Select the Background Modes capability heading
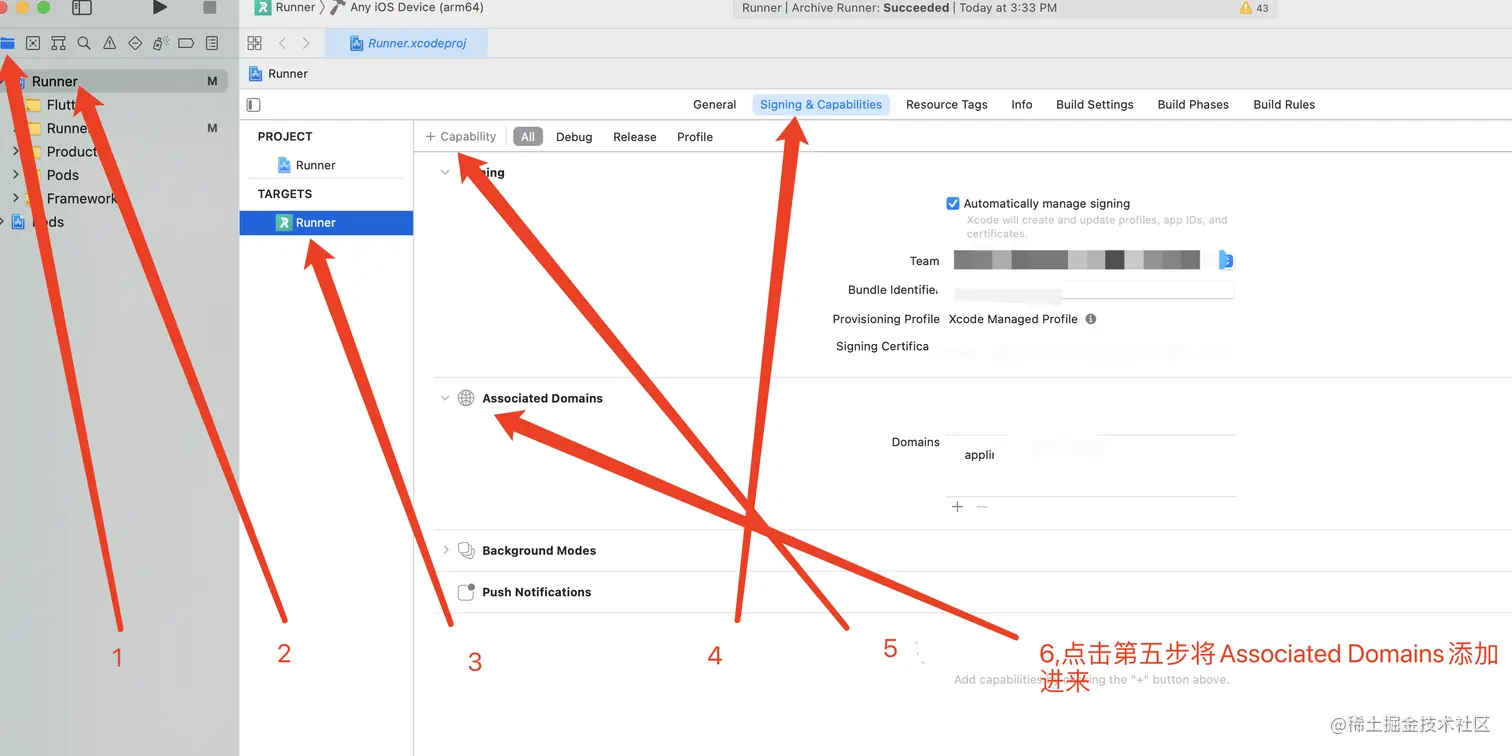Viewport: 1512px width, 756px height. tap(539, 550)
